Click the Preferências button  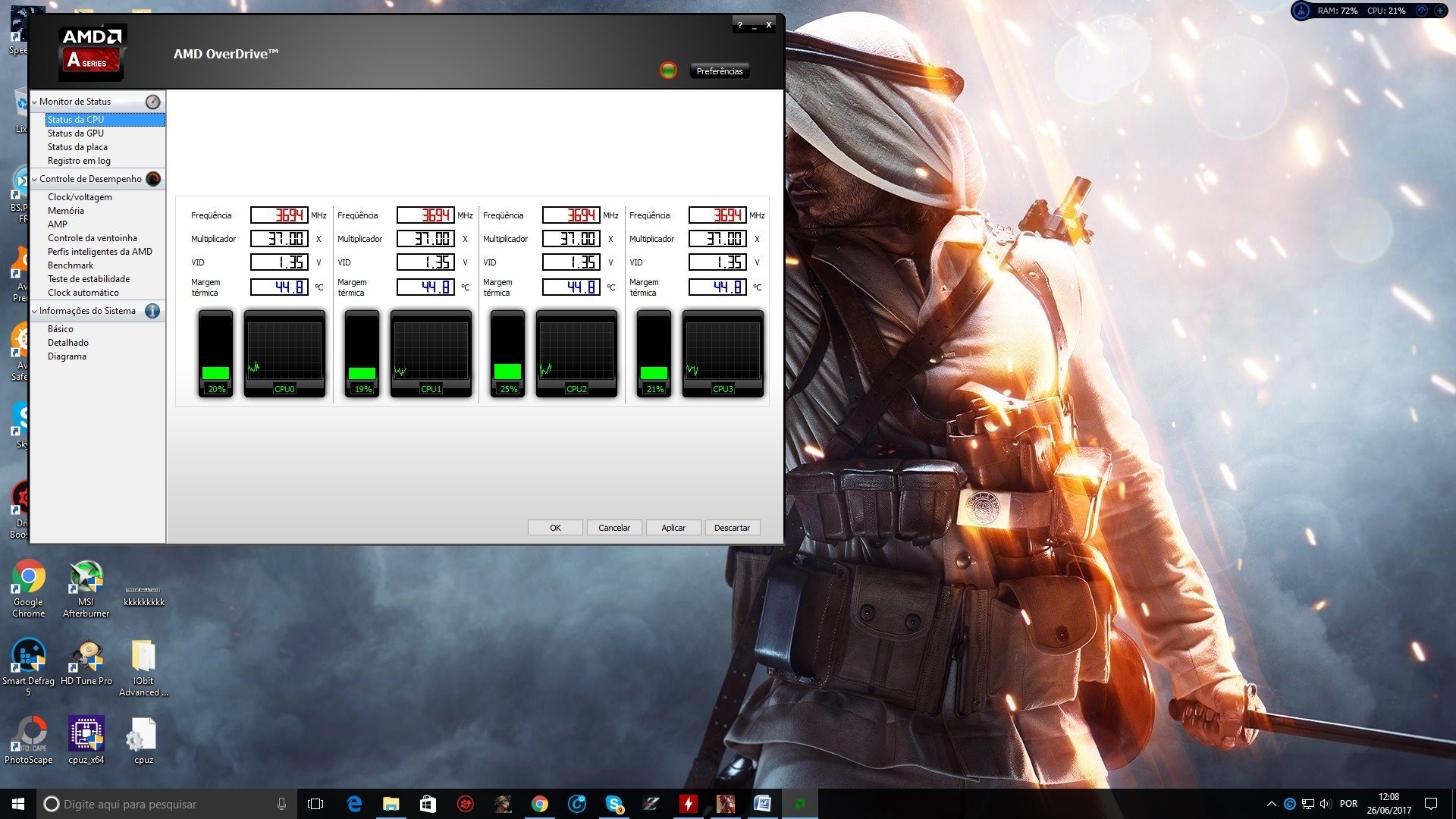click(720, 71)
